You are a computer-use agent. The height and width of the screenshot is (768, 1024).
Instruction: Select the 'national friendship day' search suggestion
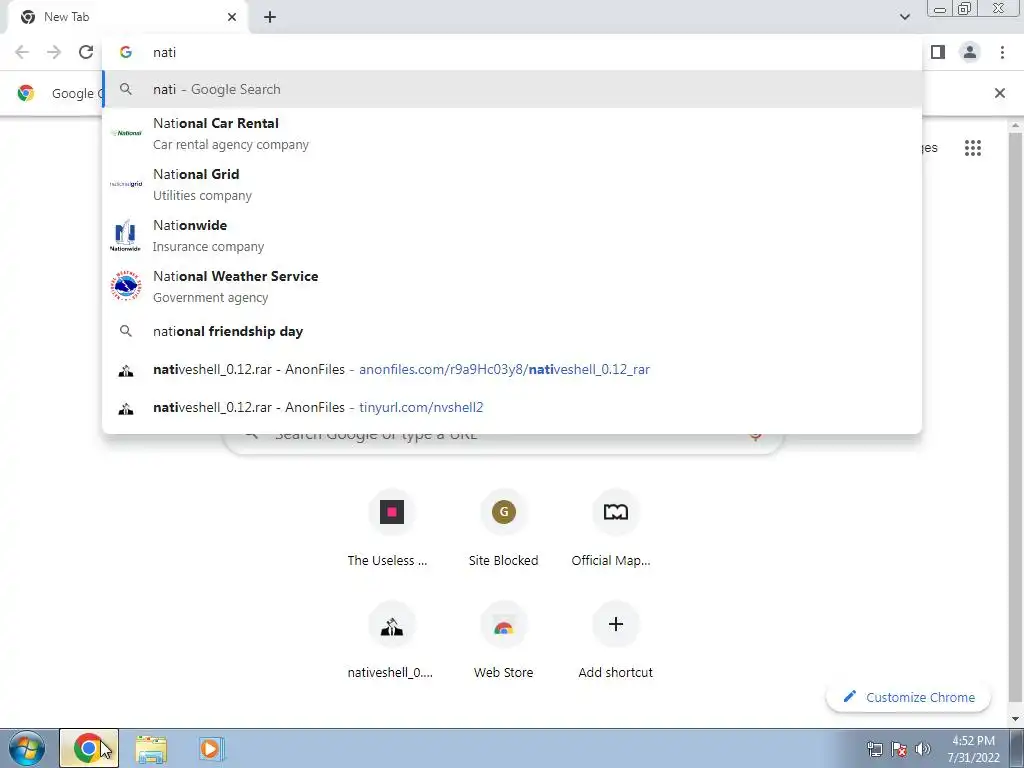(512, 331)
